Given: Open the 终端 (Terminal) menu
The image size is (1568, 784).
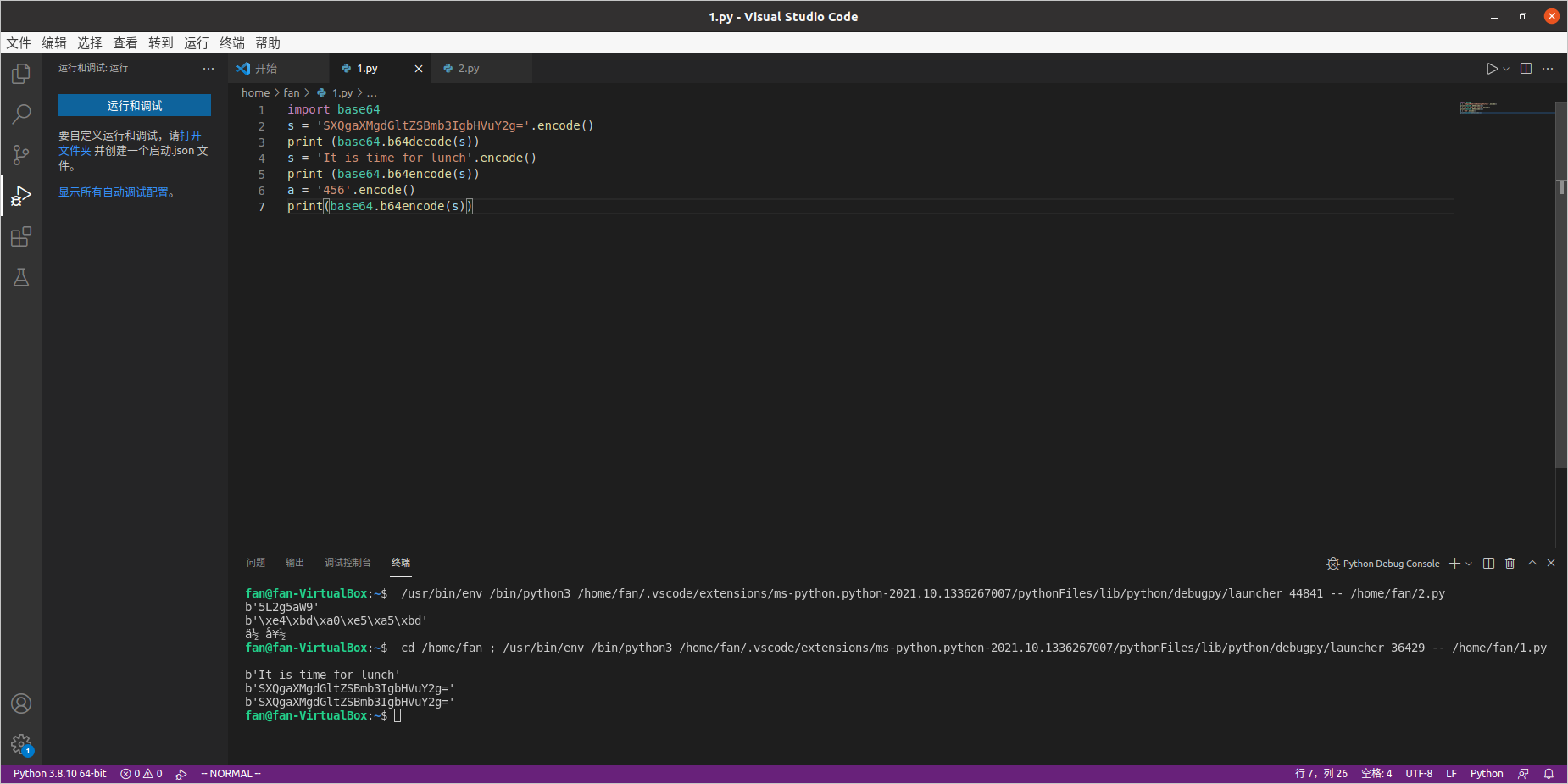Looking at the screenshot, I should 232,43.
